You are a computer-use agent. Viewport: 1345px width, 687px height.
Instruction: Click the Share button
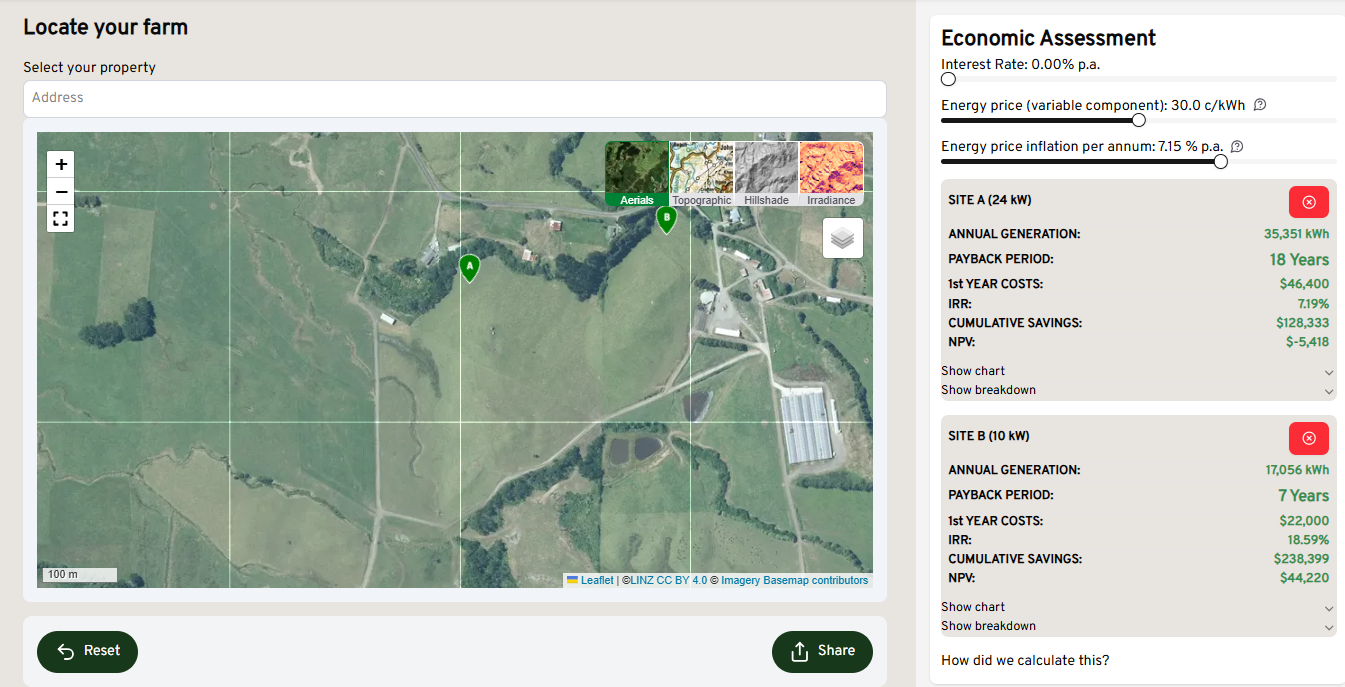pyautogui.click(x=822, y=651)
